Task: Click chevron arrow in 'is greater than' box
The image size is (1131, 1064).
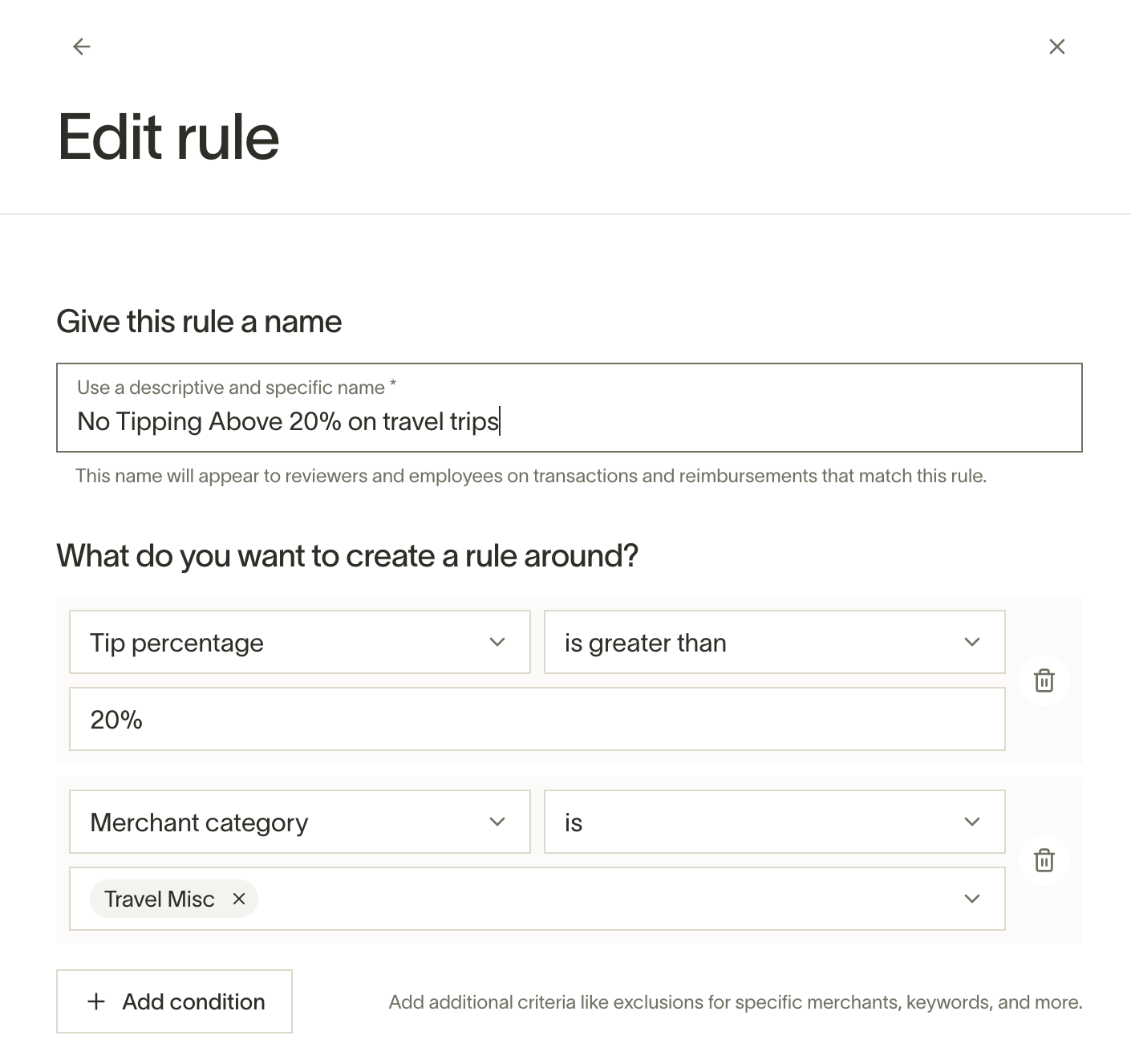Action: [972, 642]
